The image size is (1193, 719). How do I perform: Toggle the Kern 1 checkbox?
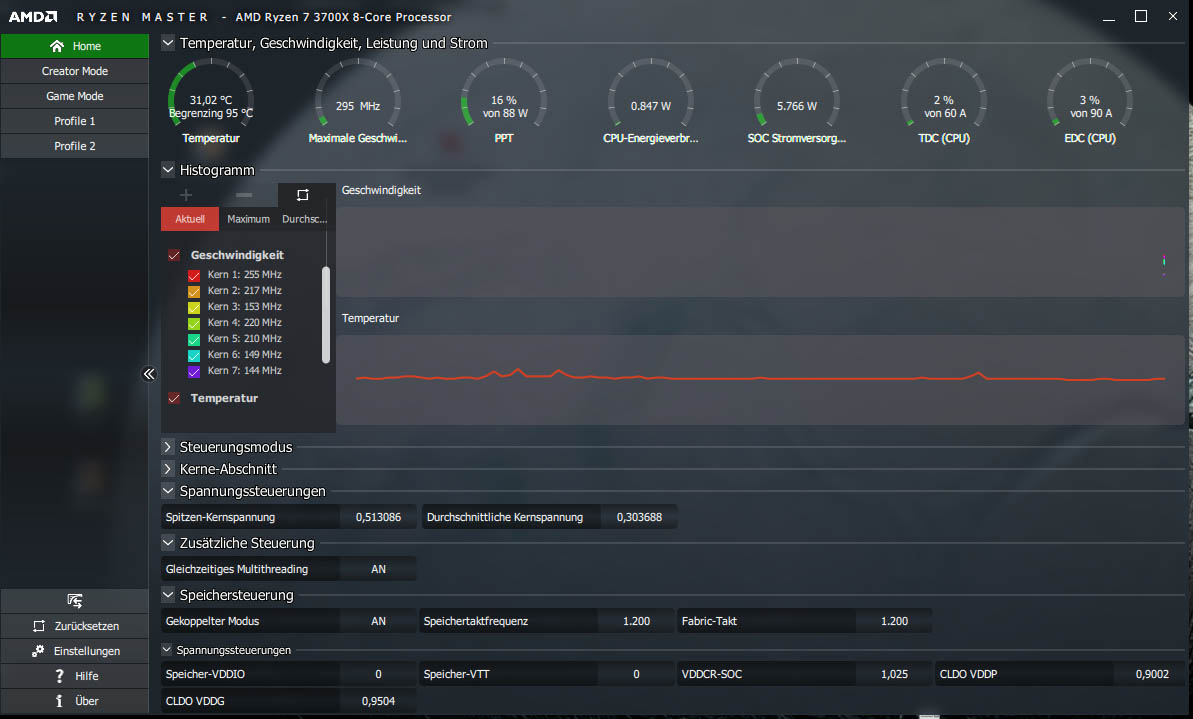(x=194, y=275)
